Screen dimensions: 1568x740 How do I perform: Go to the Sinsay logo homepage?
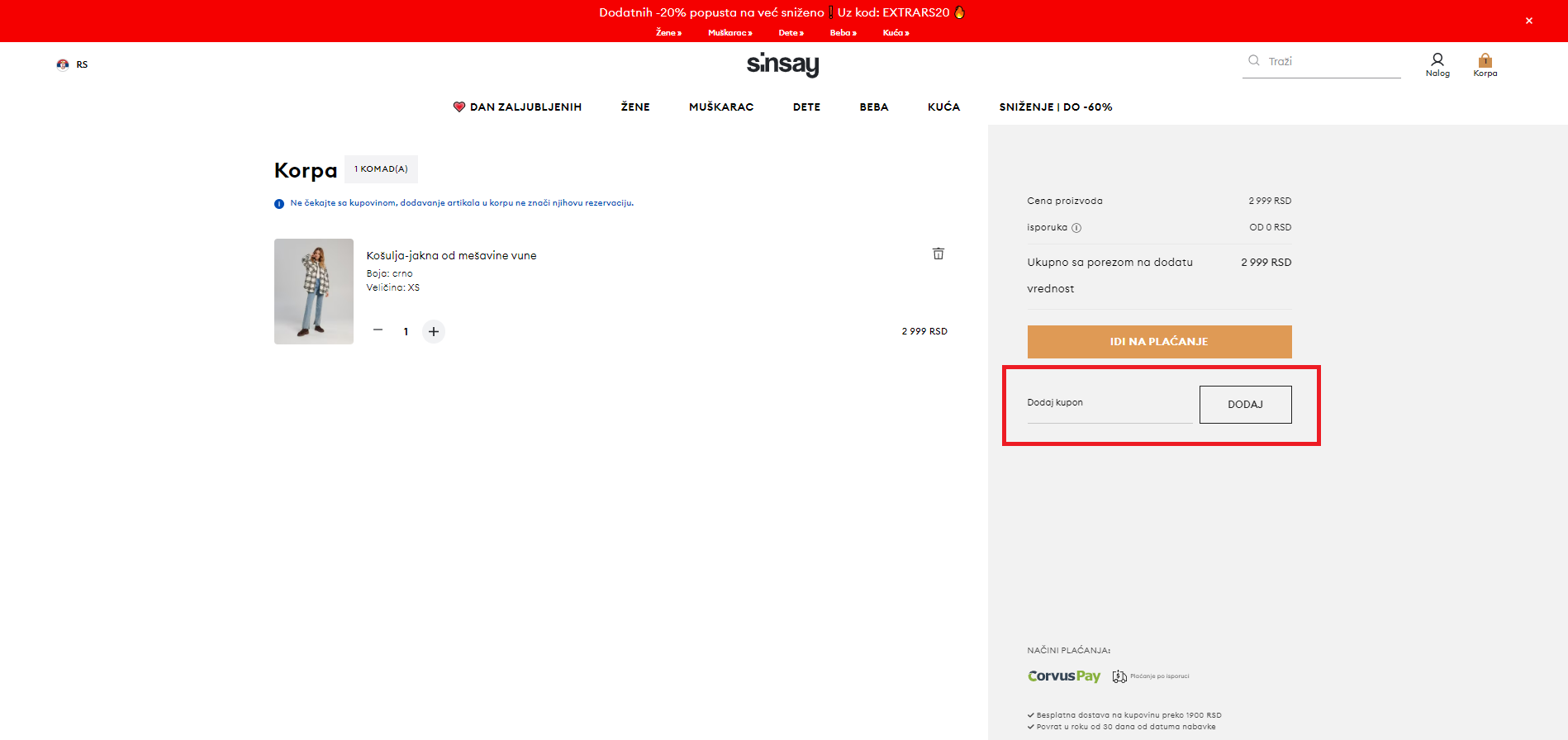pyautogui.click(x=782, y=64)
